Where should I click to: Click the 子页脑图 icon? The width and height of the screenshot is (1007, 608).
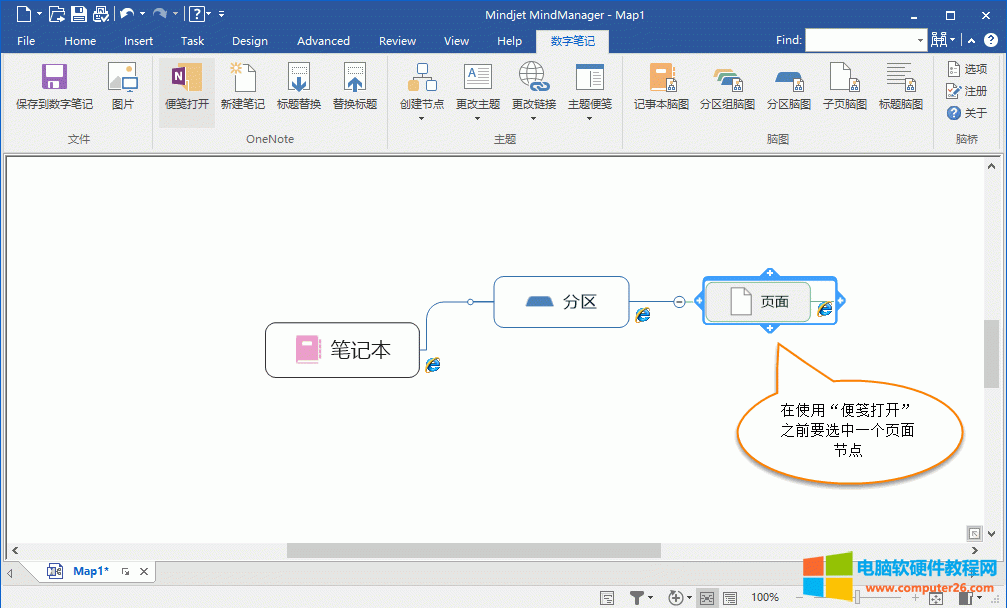tap(843, 90)
